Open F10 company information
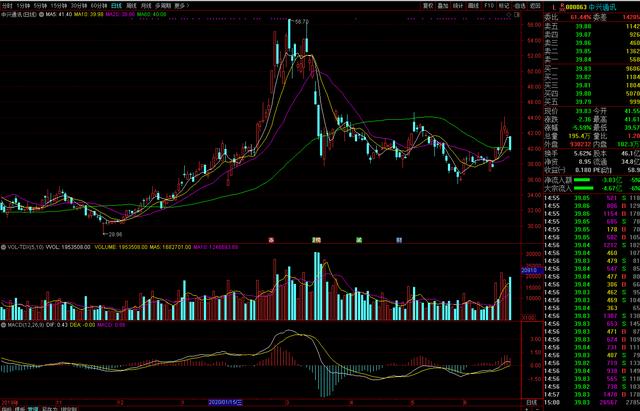The image size is (640, 411). (489, 6)
